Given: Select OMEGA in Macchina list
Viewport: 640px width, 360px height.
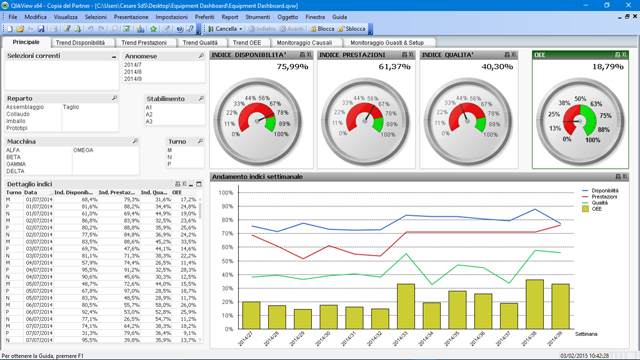Looking at the screenshot, I should tap(83, 150).
